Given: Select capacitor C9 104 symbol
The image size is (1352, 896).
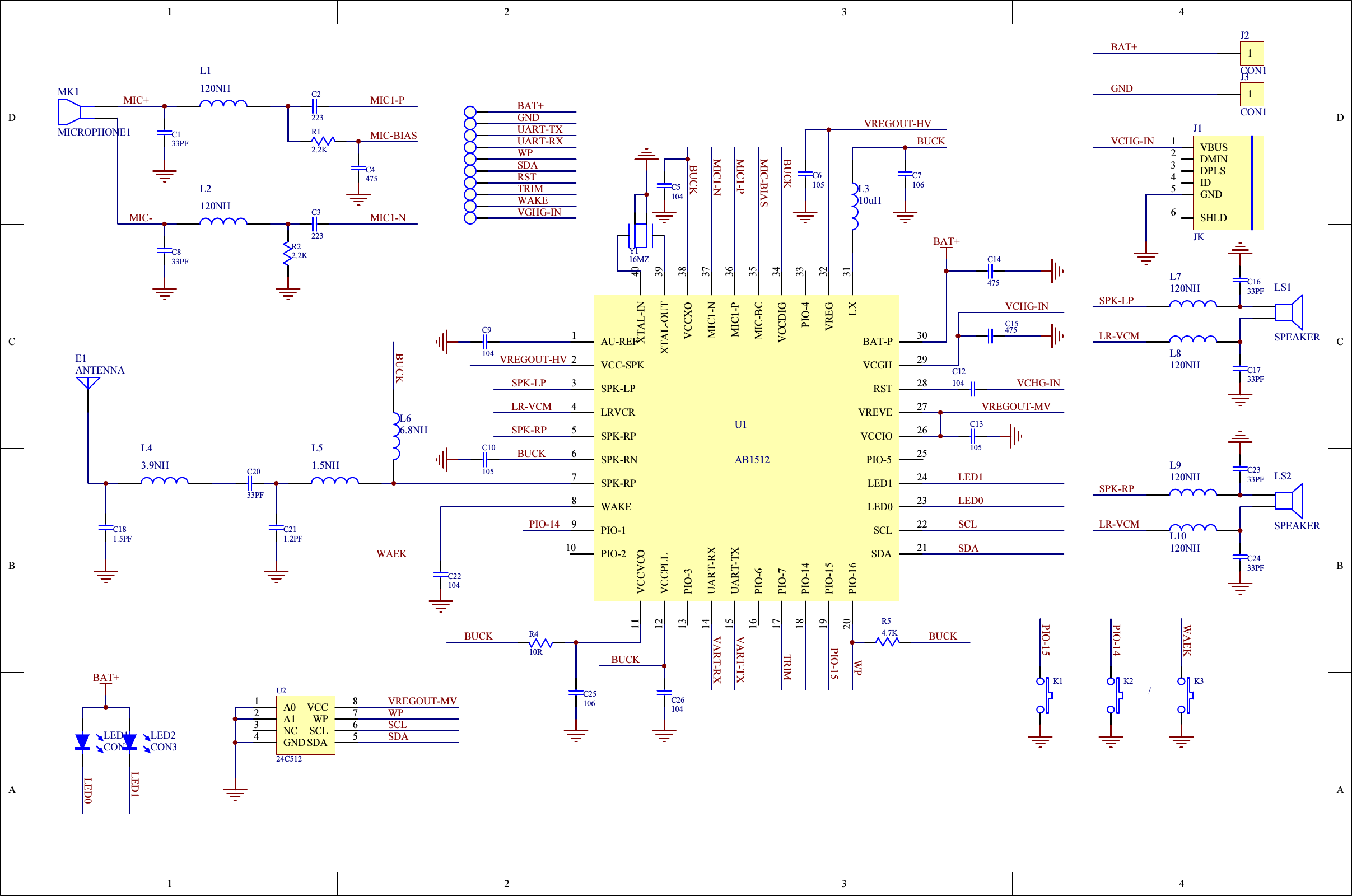Looking at the screenshot, I should [x=484, y=342].
